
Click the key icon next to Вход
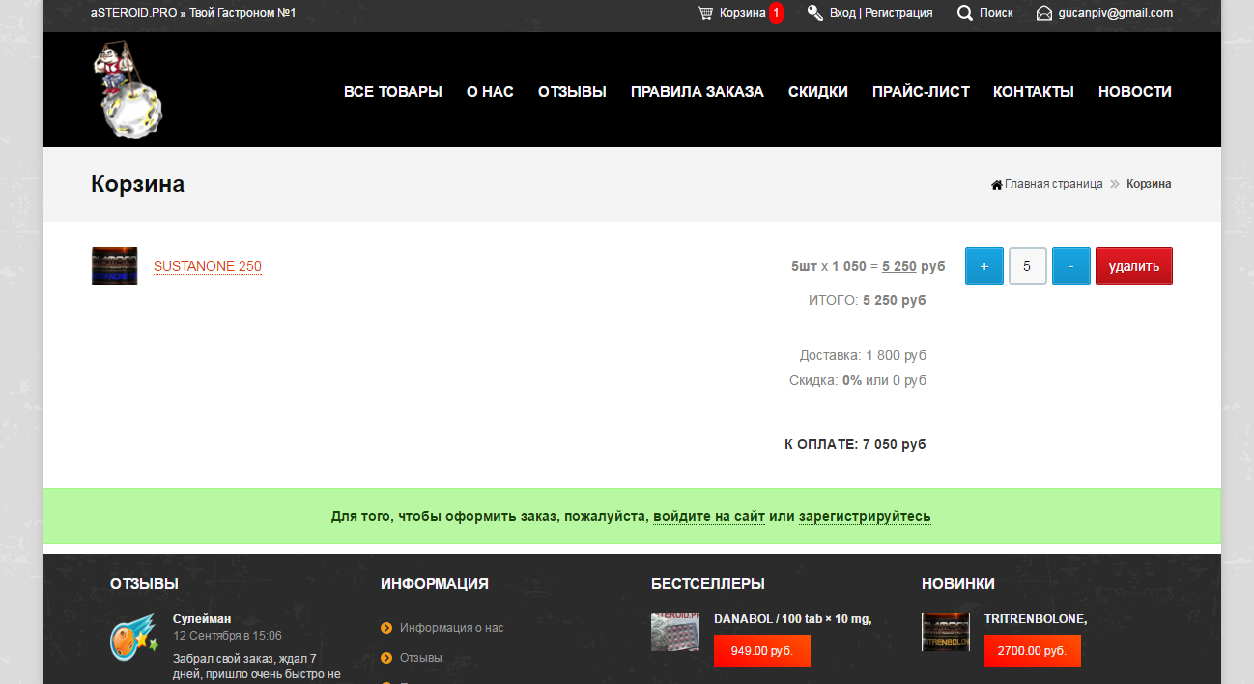point(815,13)
